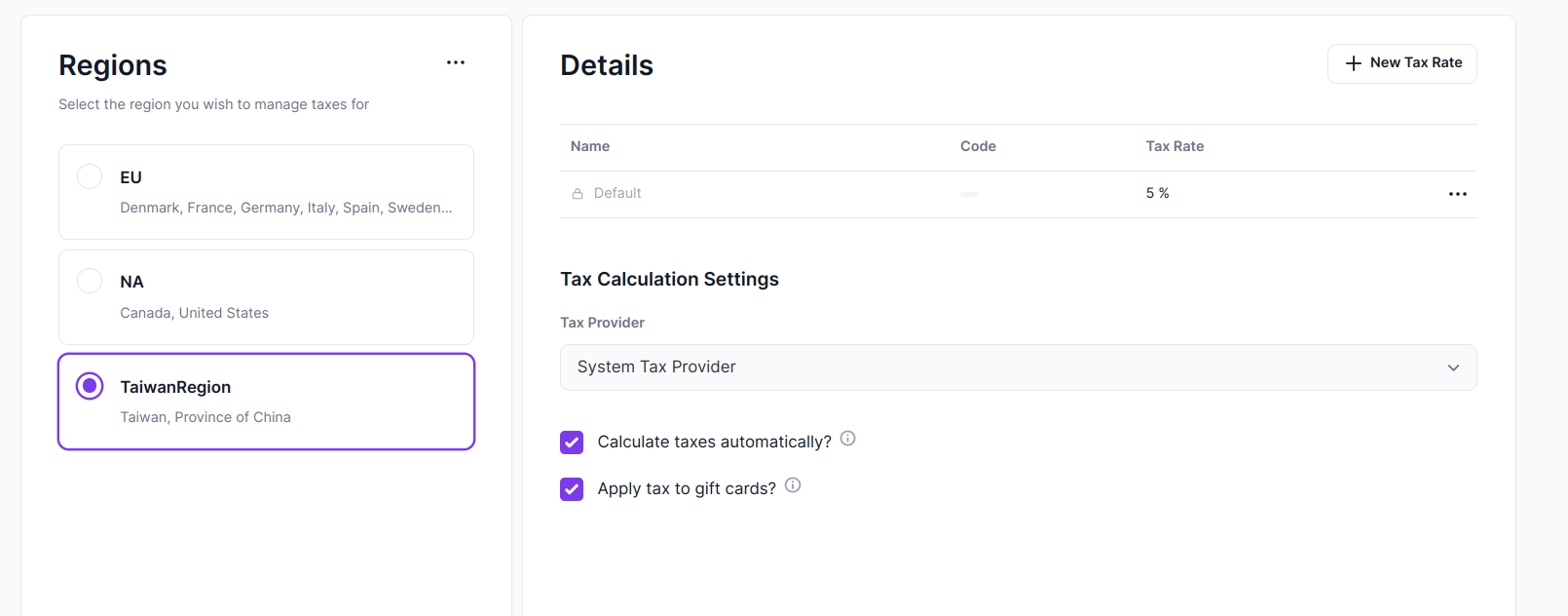This screenshot has width=1568, height=616.
Task: Click the chevron arrow of Tax Provider select
Action: (x=1453, y=367)
